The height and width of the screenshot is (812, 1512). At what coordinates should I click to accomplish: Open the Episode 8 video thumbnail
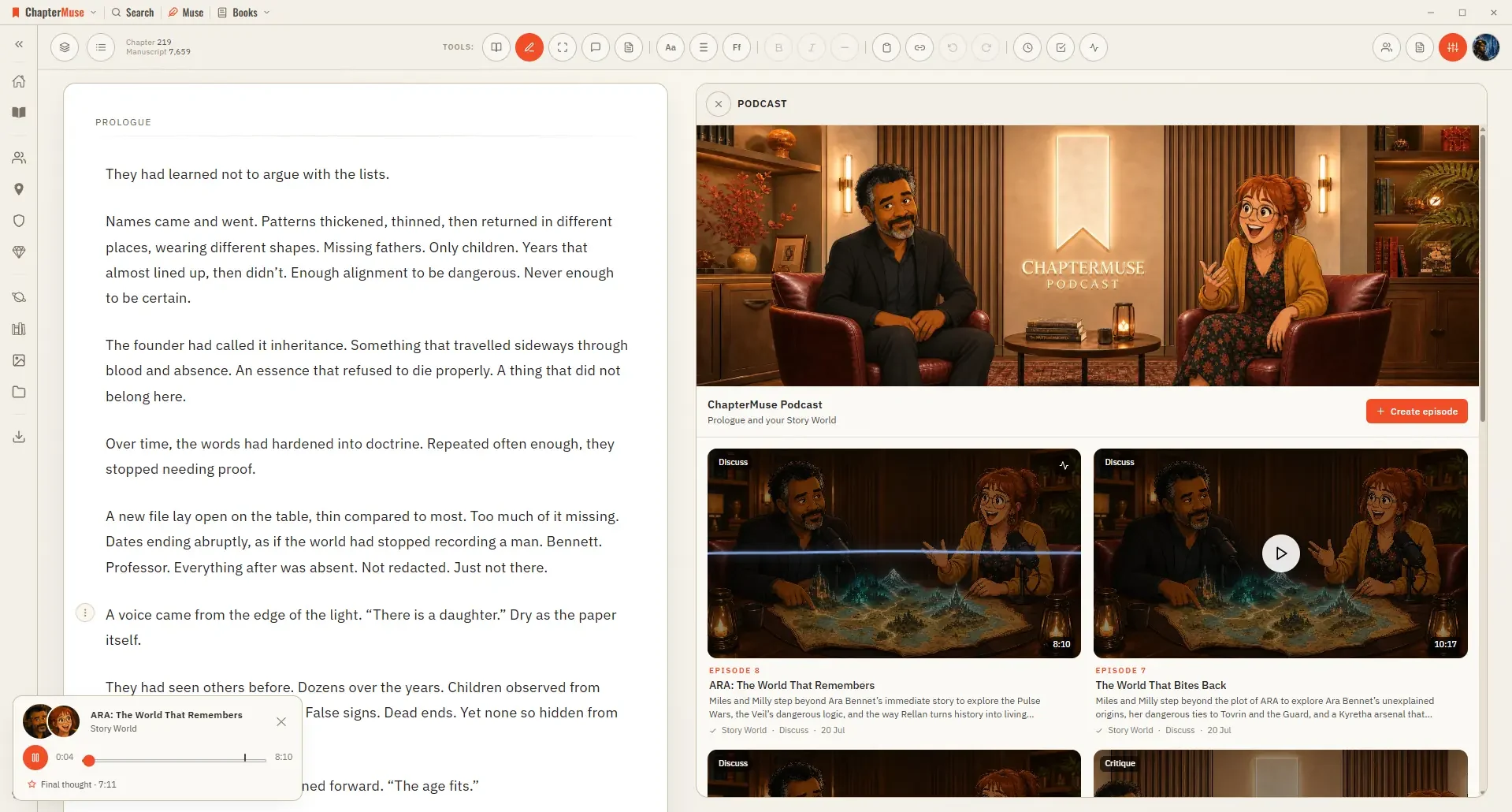click(894, 553)
